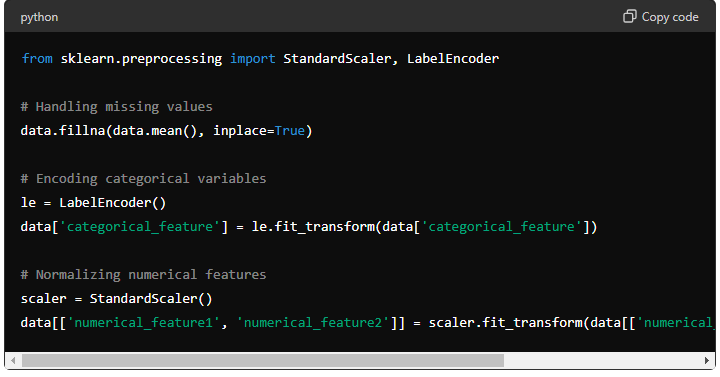Image resolution: width=720 pixels, height=377 pixels.
Task: Click the right scrollbar arrow
Action: [707, 360]
